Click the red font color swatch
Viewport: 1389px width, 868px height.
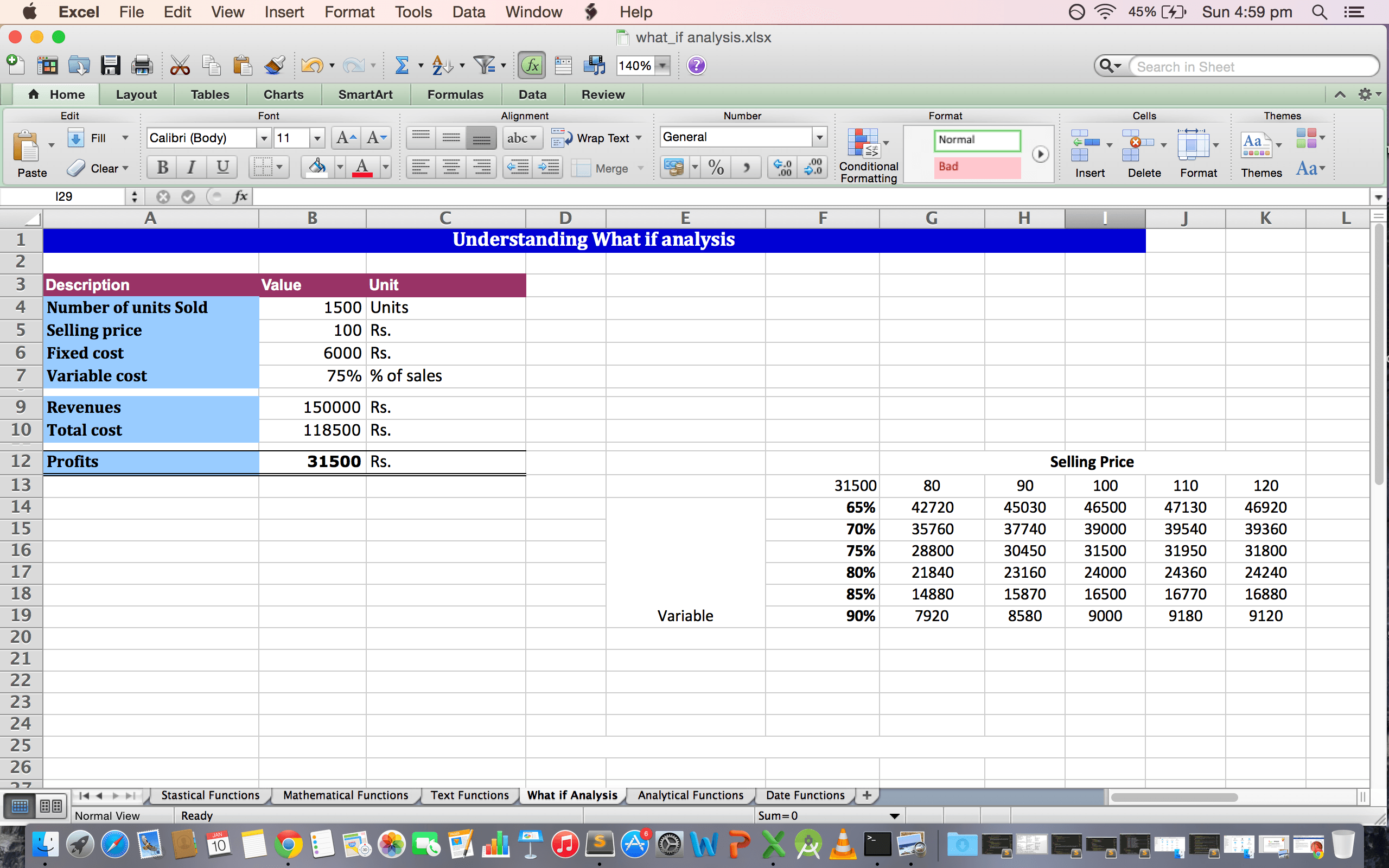[361, 168]
